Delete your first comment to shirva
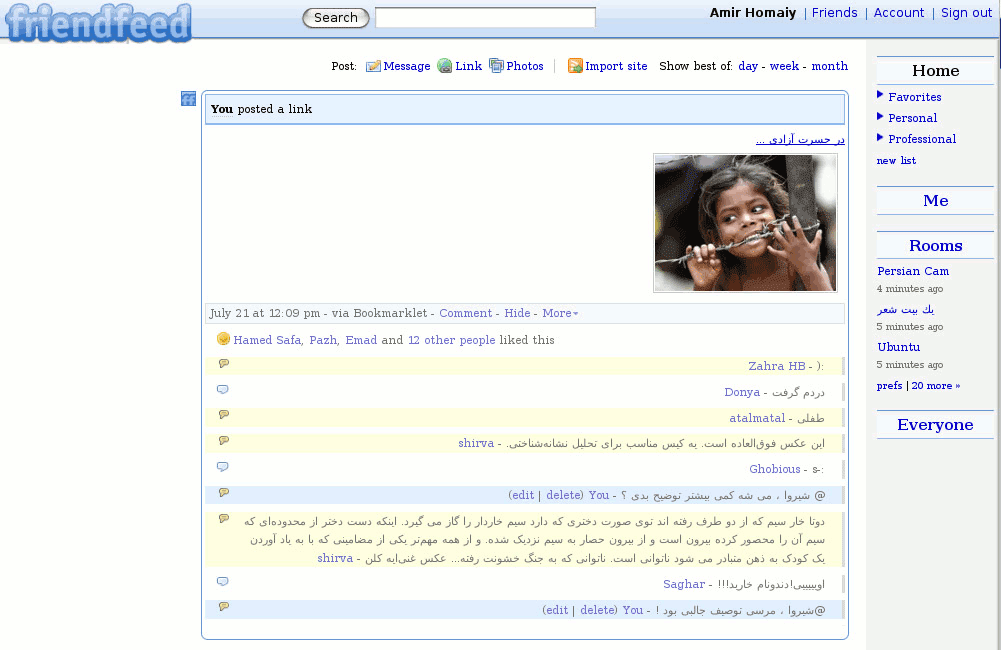Image resolution: width=1001 pixels, height=650 pixels. click(563, 495)
